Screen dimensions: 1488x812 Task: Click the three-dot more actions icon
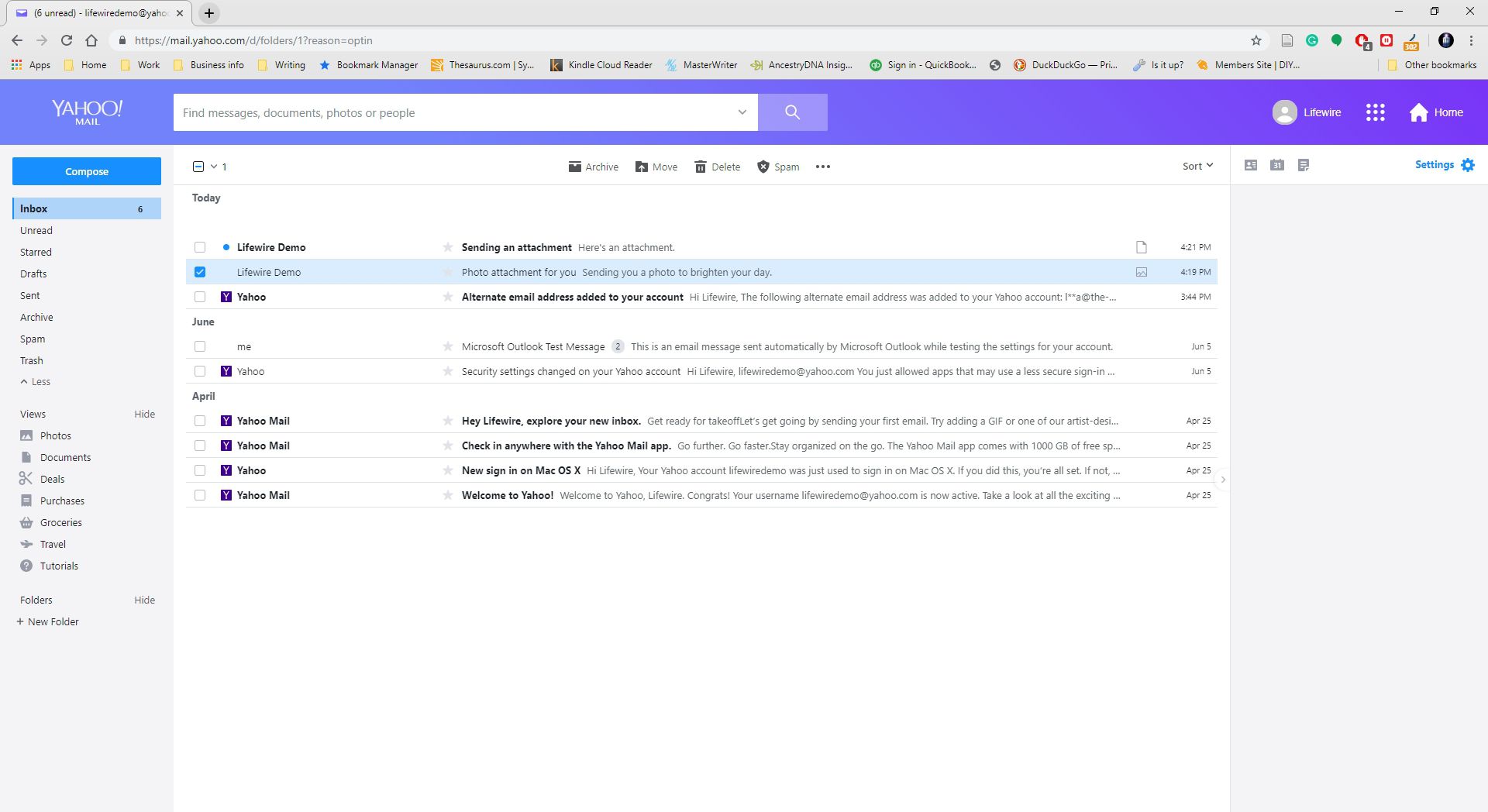(x=823, y=167)
